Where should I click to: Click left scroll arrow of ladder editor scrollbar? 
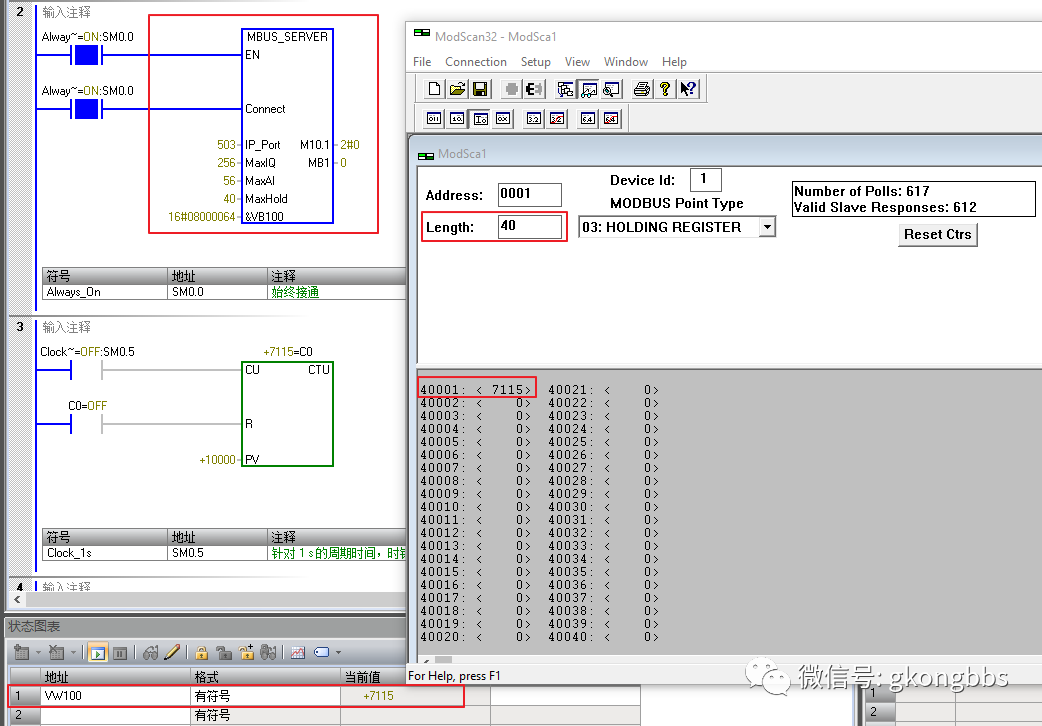coord(17,600)
